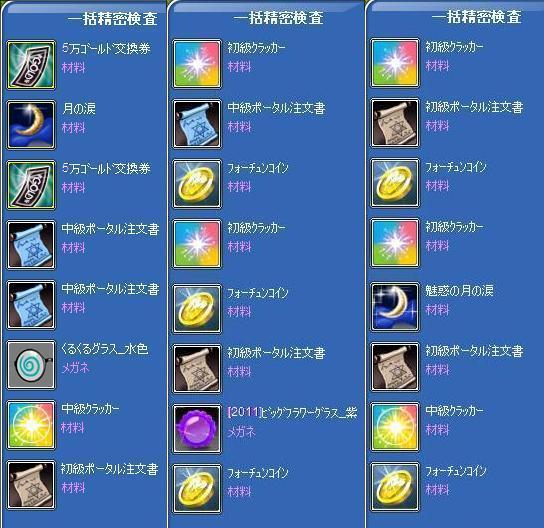
Task: Click the 月の涙 crescent moon icon
Action: [31, 125]
